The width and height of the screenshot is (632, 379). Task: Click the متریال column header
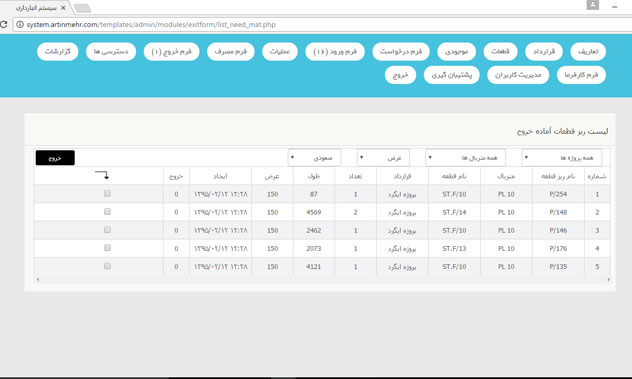pos(506,176)
